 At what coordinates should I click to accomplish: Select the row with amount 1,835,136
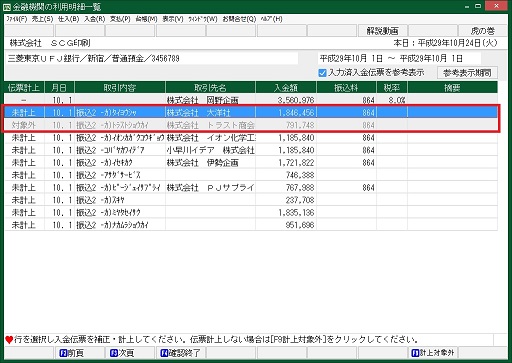pos(251,213)
